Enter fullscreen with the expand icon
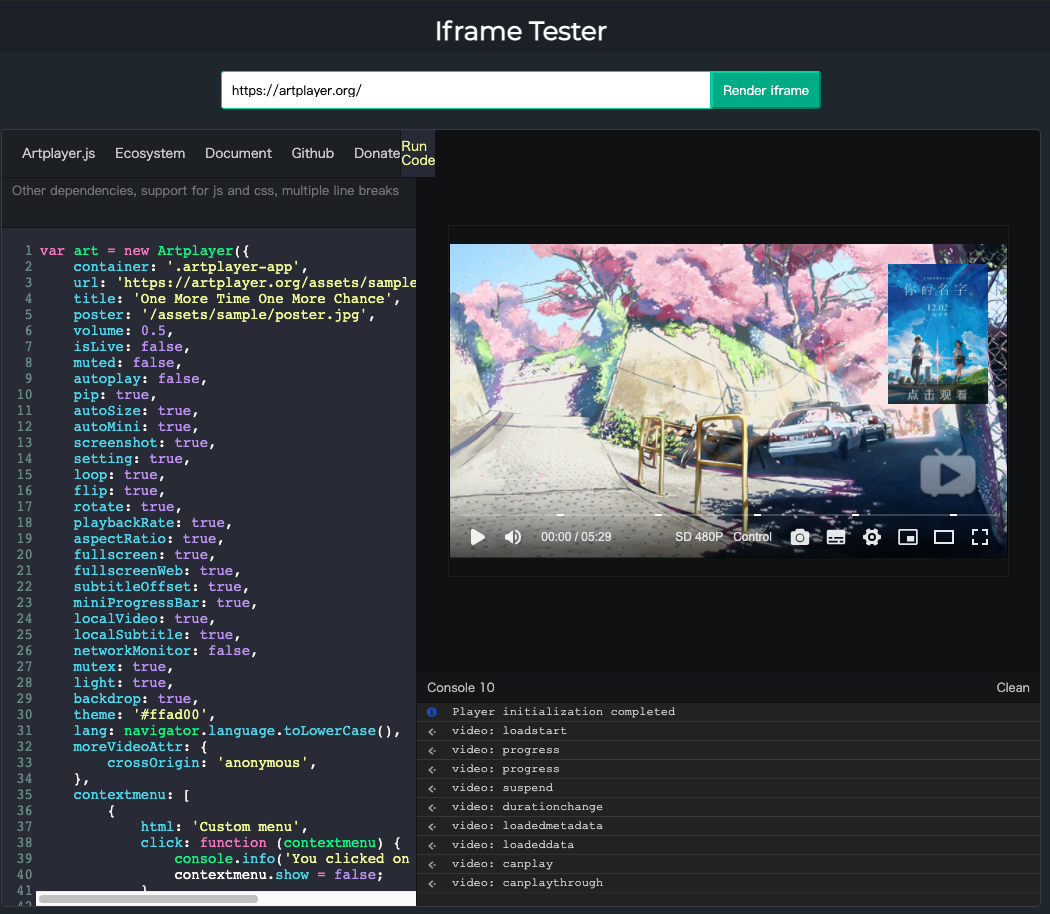Viewport: 1050px width, 914px height. pos(980,537)
